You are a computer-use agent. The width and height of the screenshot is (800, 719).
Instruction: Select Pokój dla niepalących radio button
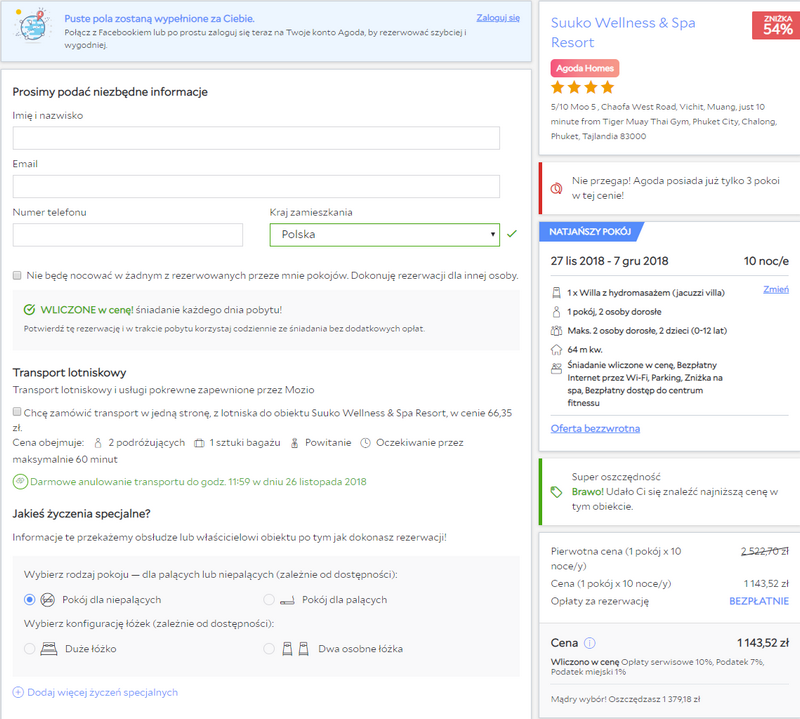click(30, 600)
